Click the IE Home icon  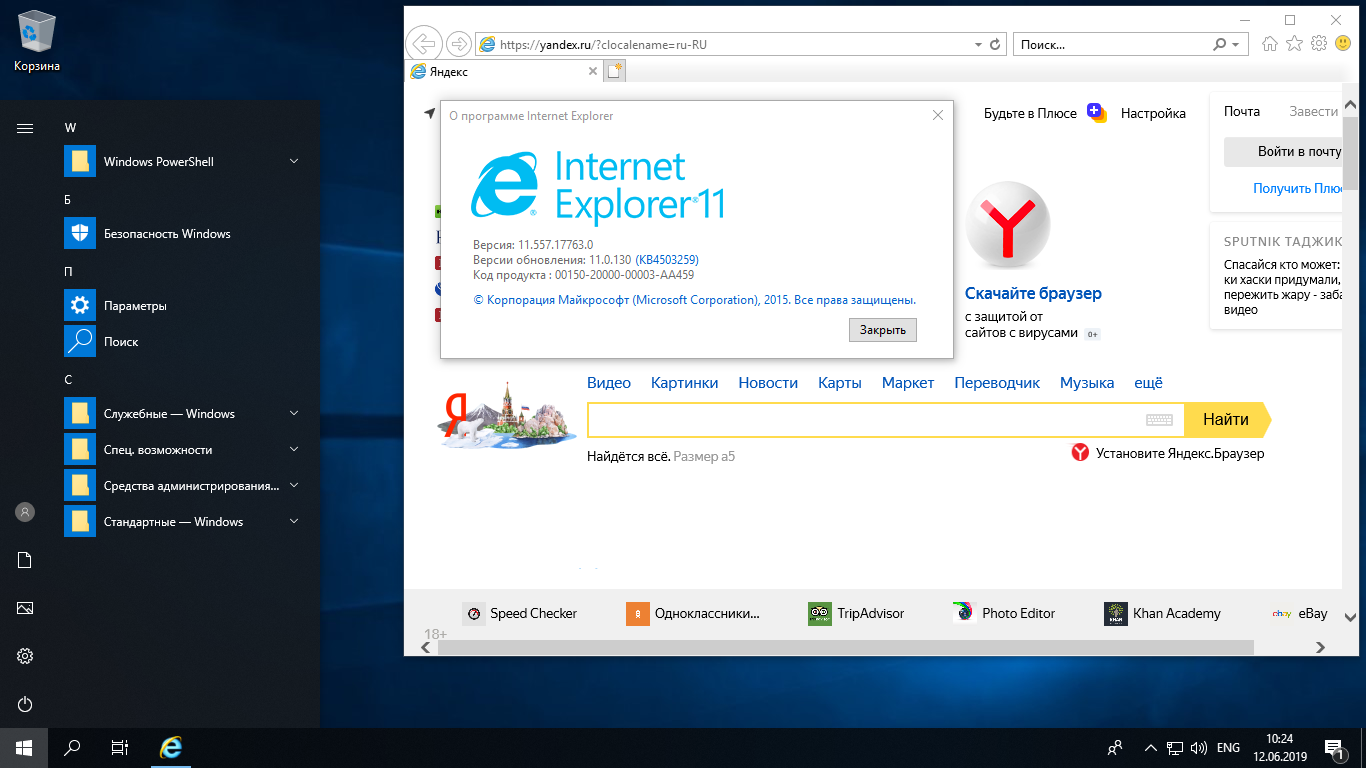(x=1270, y=44)
